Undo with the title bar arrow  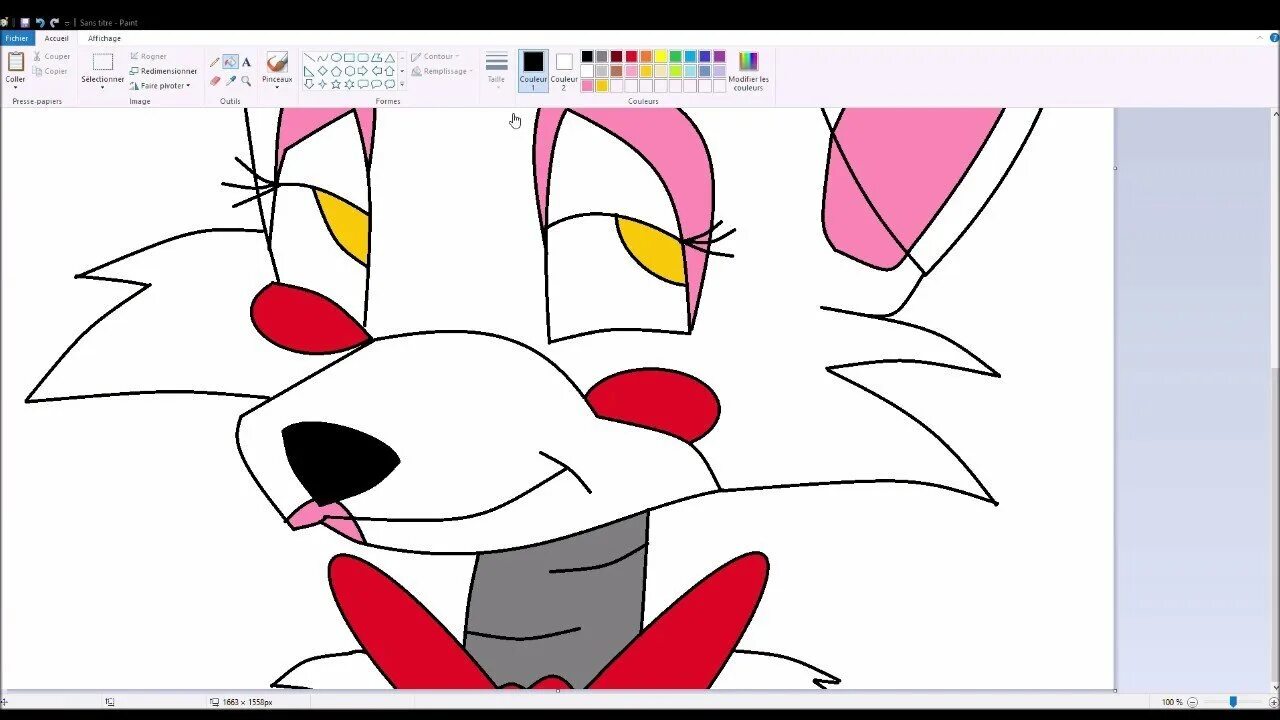(41, 23)
